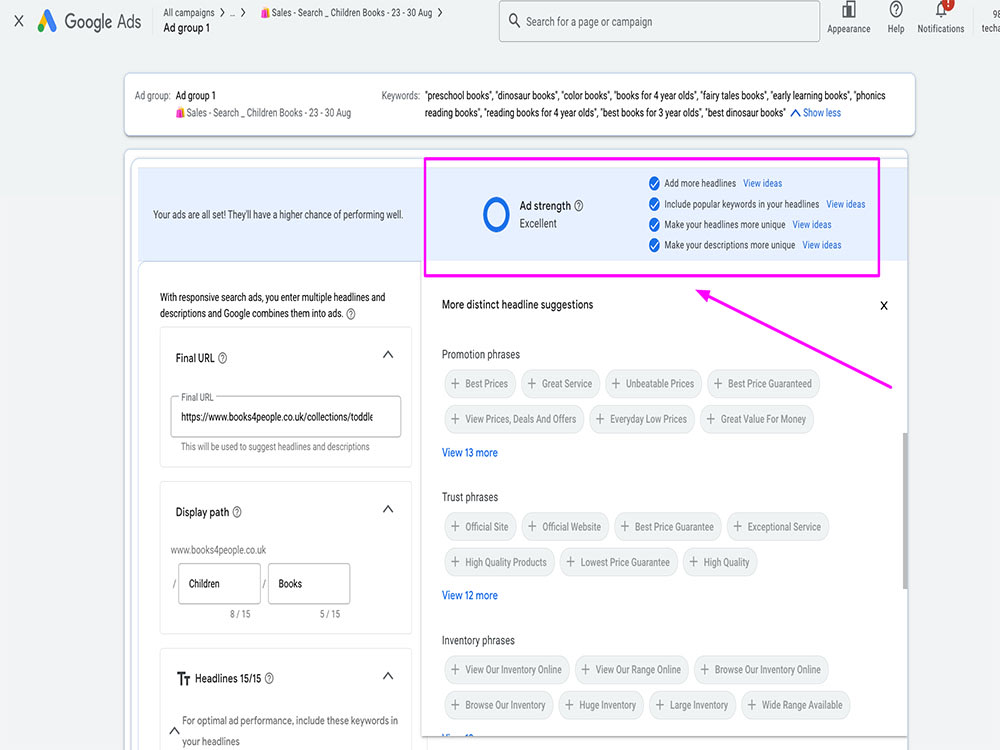Add the 'Great Value For Money' suggestion
Image resolution: width=1000 pixels, height=750 pixels.
(756, 420)
